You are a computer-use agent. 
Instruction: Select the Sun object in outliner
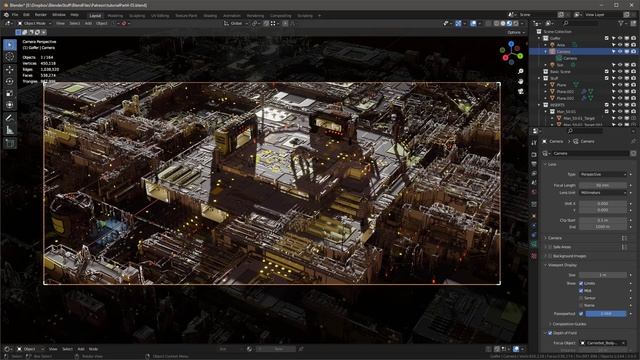coord(560,65)
